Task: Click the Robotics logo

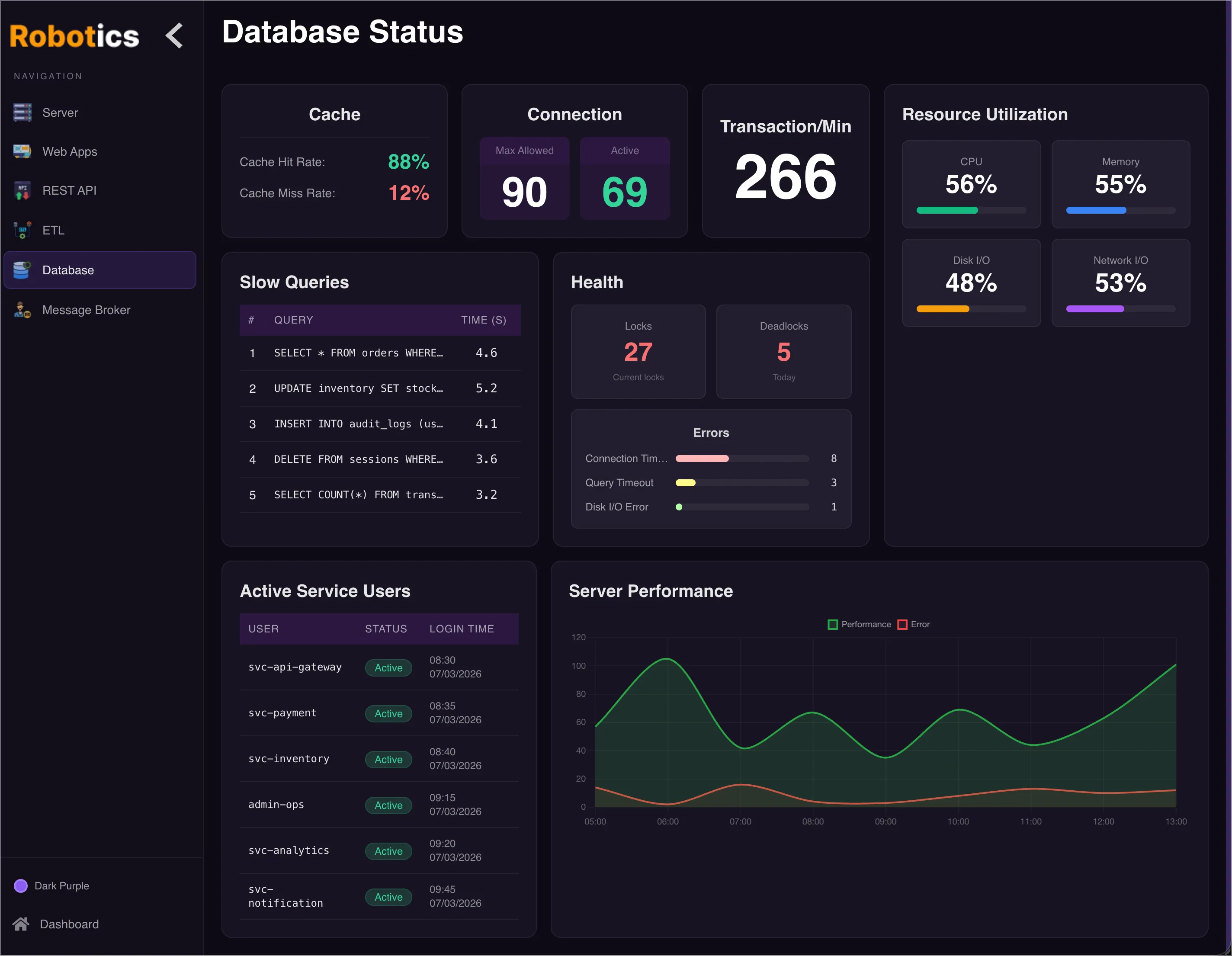Action: [x=74, y=36]
